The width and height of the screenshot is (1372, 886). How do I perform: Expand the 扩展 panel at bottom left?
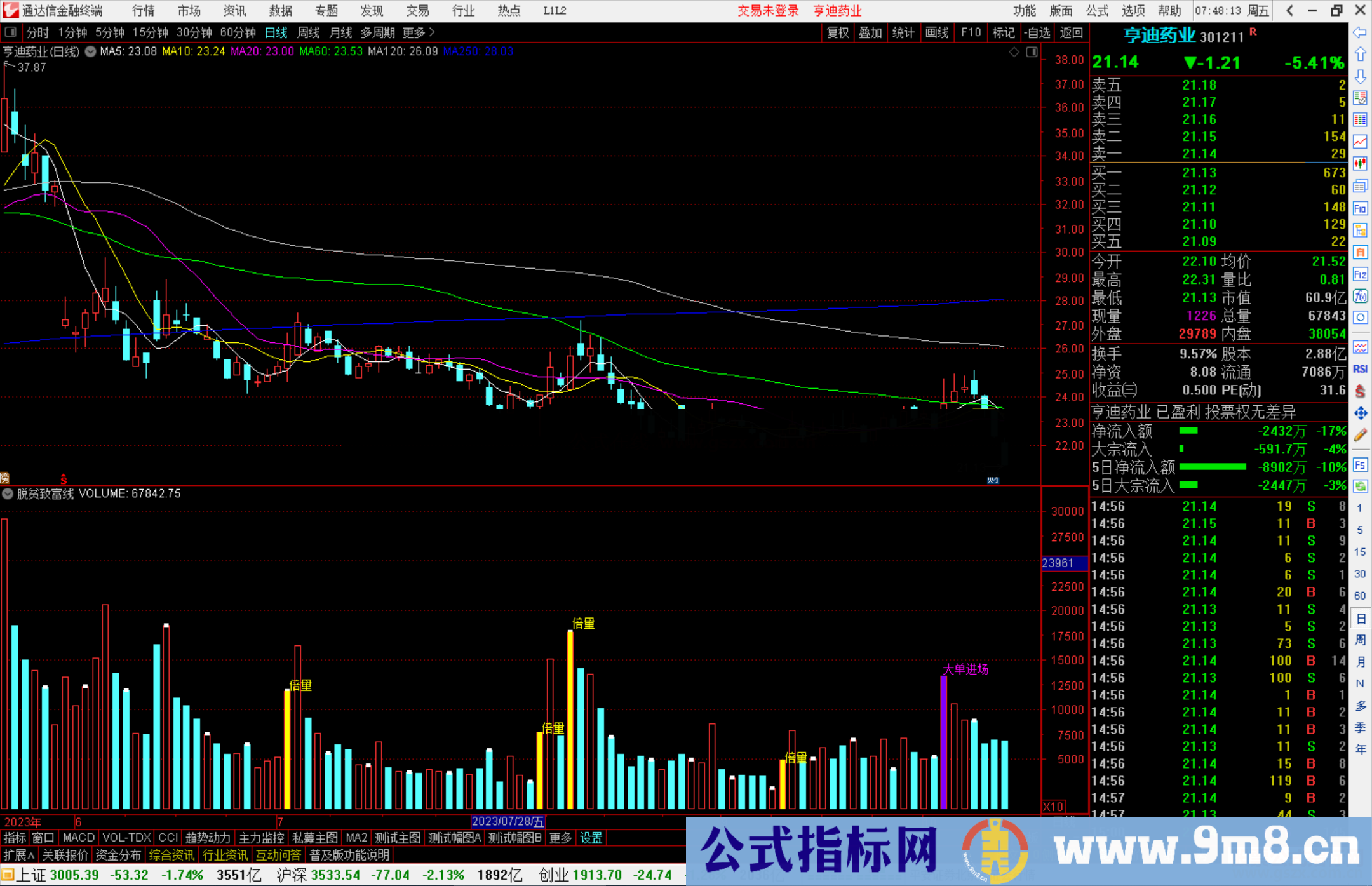[19, 855]
